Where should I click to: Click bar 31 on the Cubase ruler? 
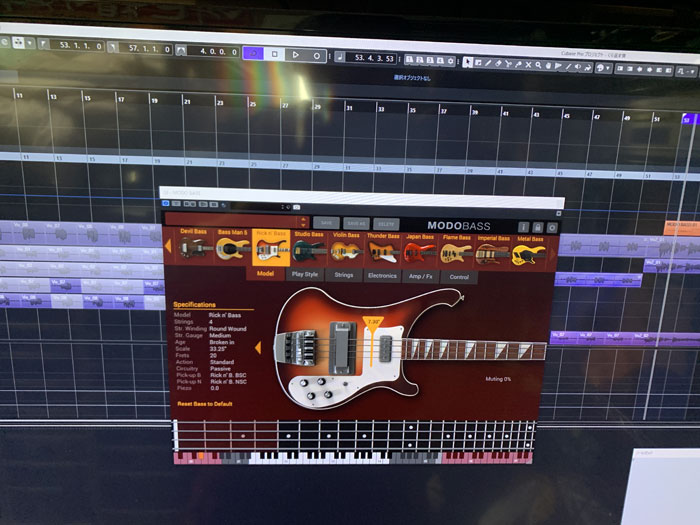click(x=350, y=108)
